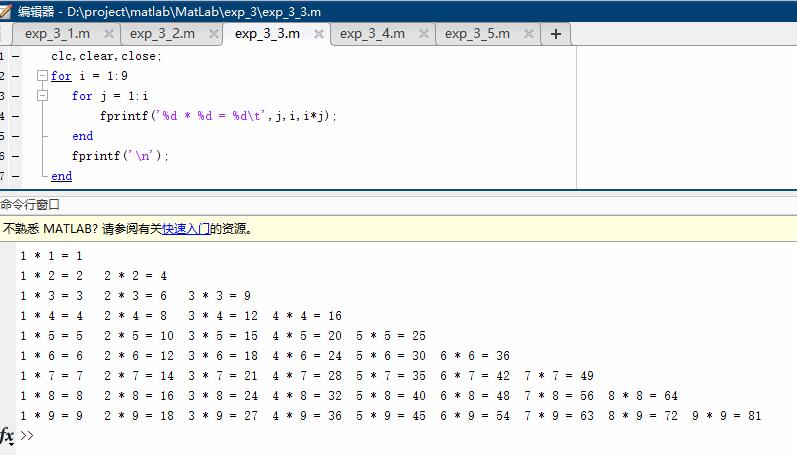This screenshot has width=797, height=455.
Task: Open the 快速入门 link
Action: coord(186,229)
